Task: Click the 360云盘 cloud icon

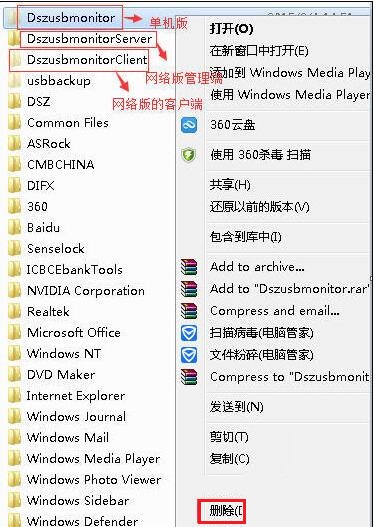Action: tap(189, 125)
